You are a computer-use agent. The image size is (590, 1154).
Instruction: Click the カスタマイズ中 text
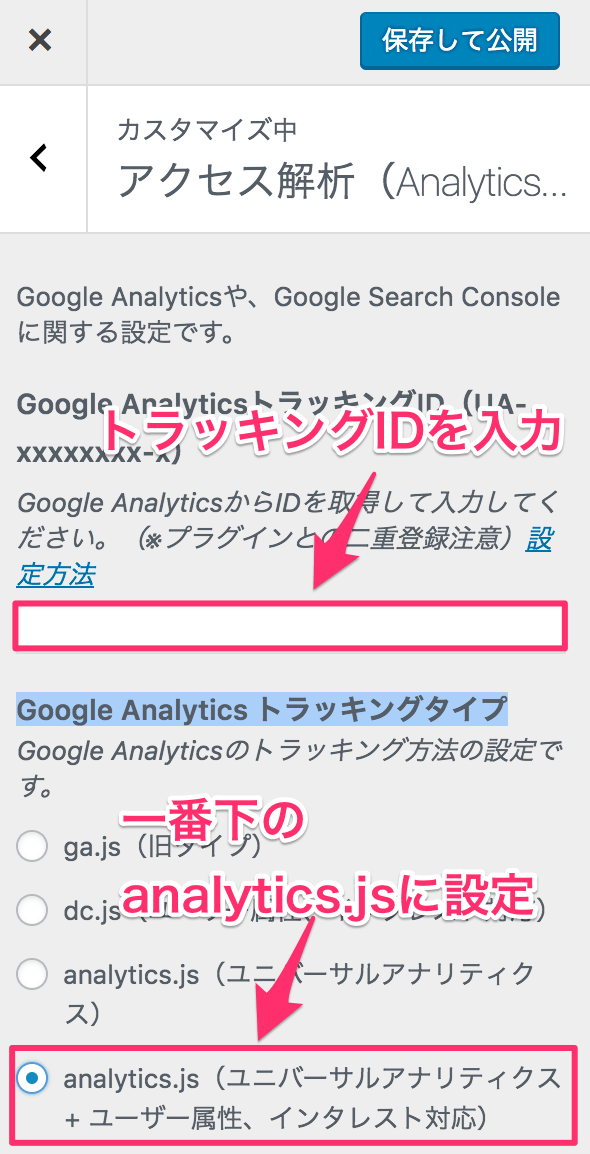click(x=207, y=130)
